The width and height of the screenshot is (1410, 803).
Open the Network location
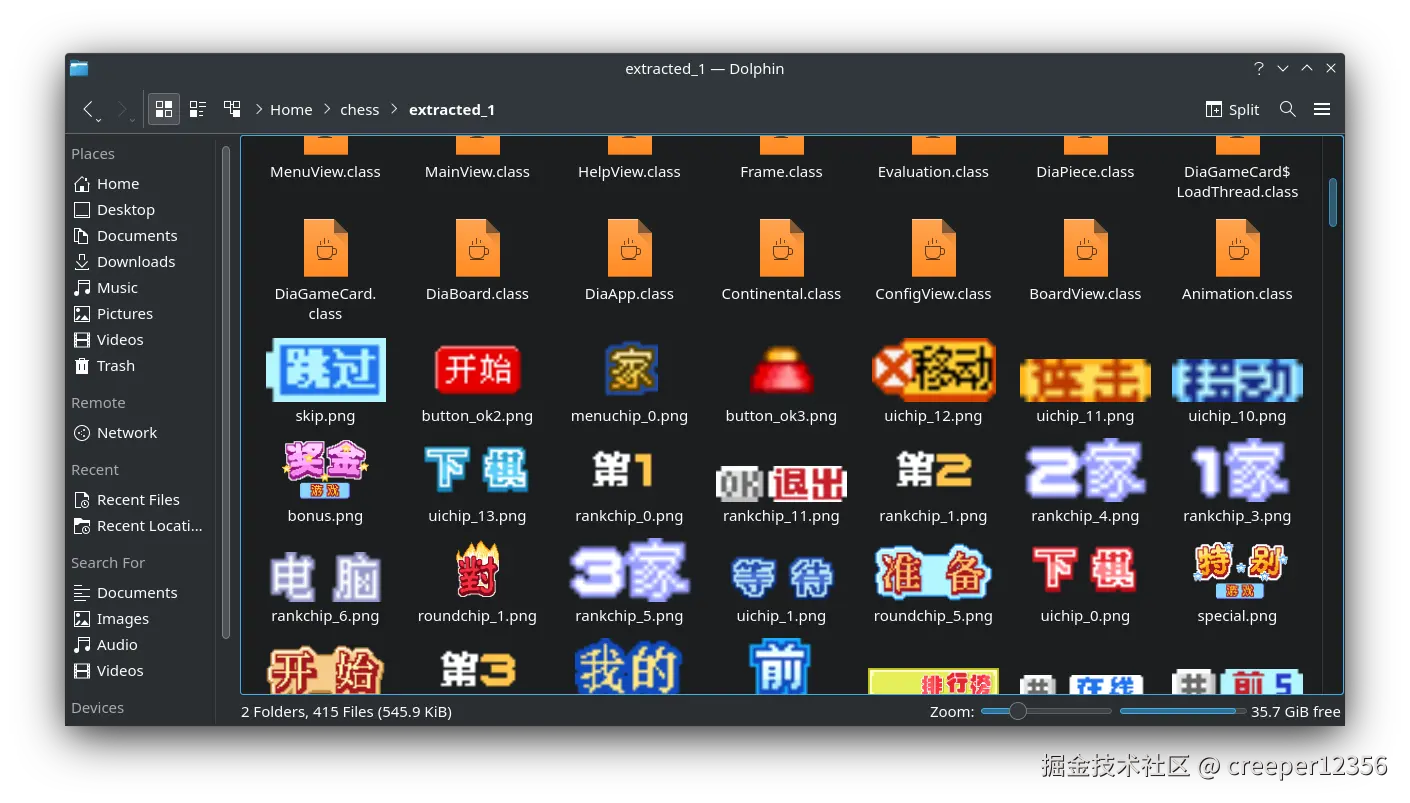[x=128, y=432]
